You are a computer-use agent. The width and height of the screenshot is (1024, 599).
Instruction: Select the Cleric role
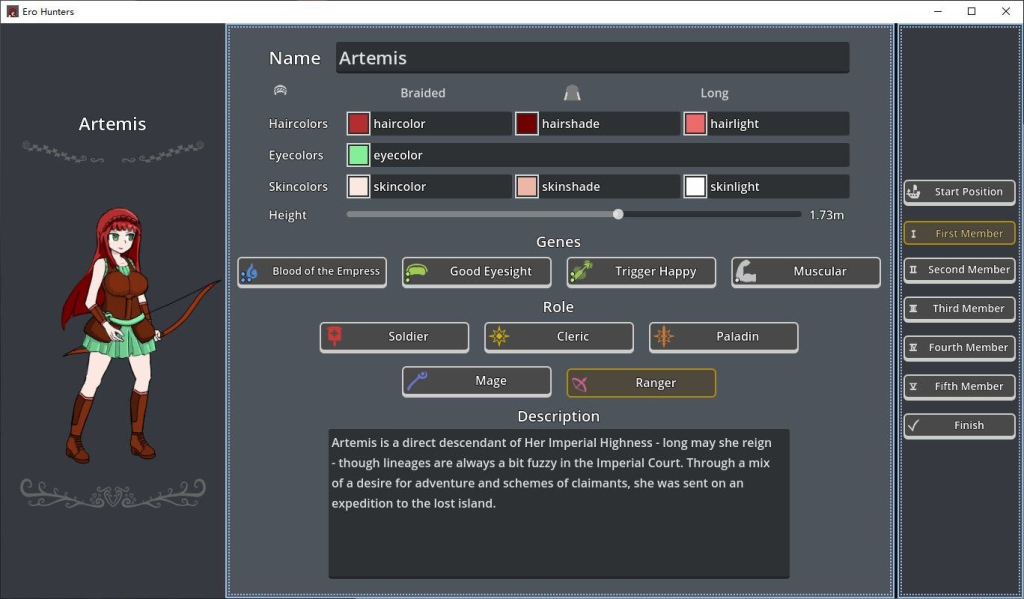point(559,337)
